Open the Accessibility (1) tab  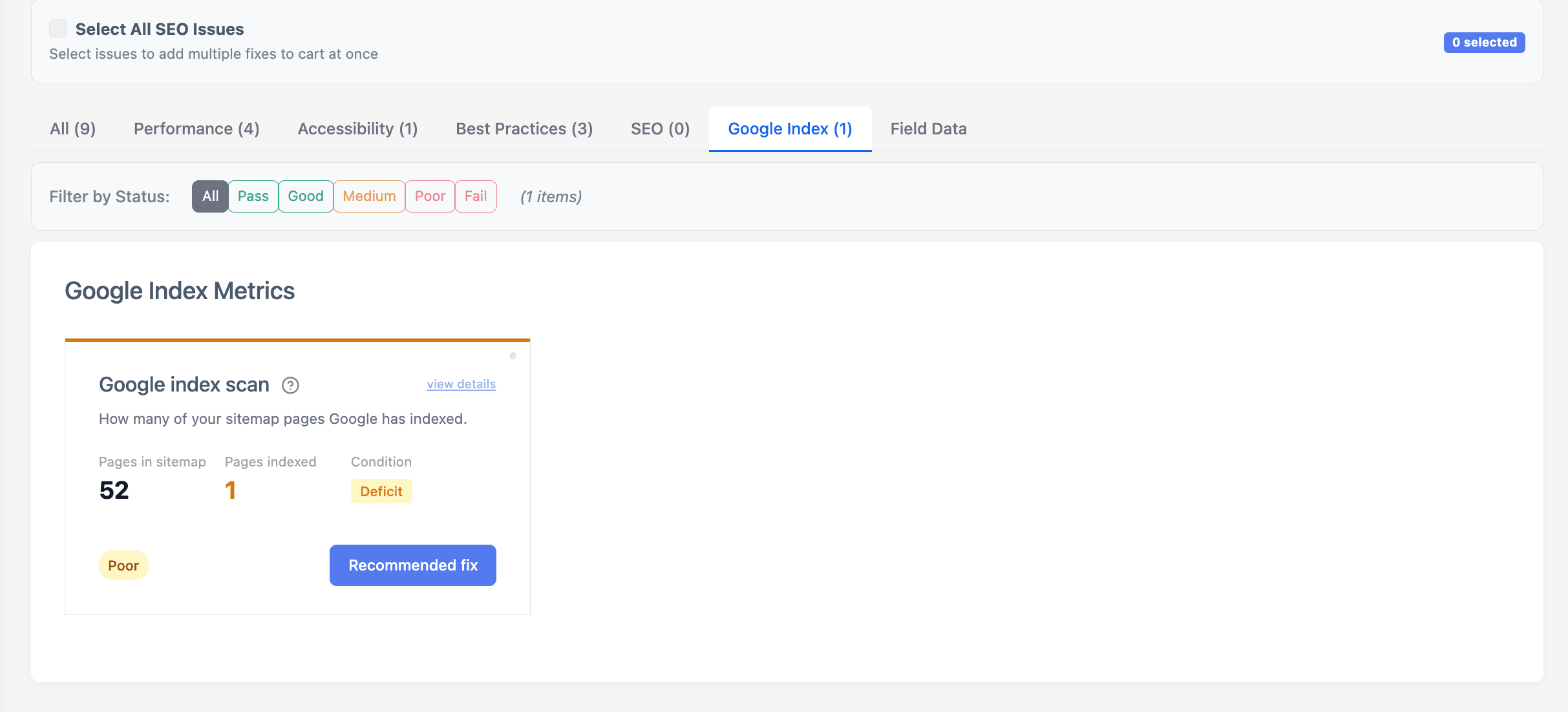(x=357, y=129)
